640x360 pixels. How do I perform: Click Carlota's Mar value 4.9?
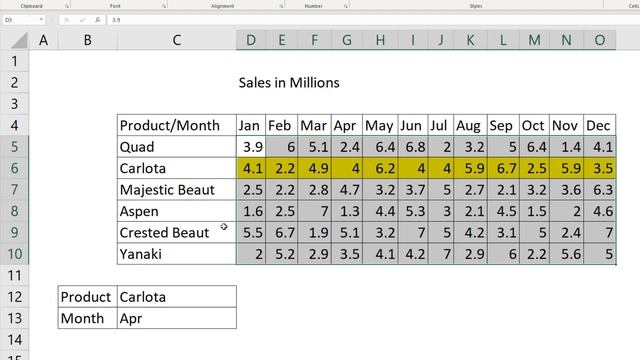(x=314, y=168)
